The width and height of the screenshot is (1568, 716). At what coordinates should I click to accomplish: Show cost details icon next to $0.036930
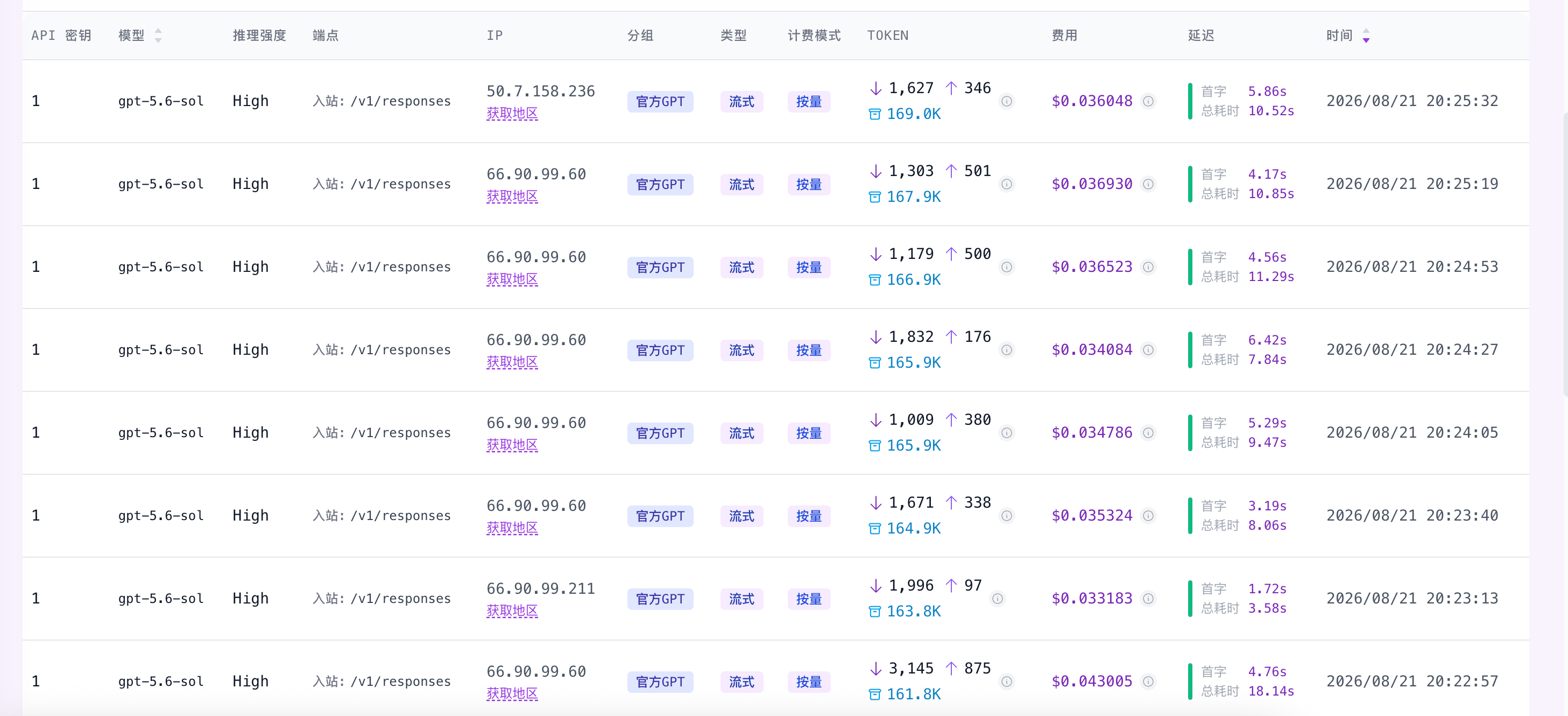pos(1148,184)
